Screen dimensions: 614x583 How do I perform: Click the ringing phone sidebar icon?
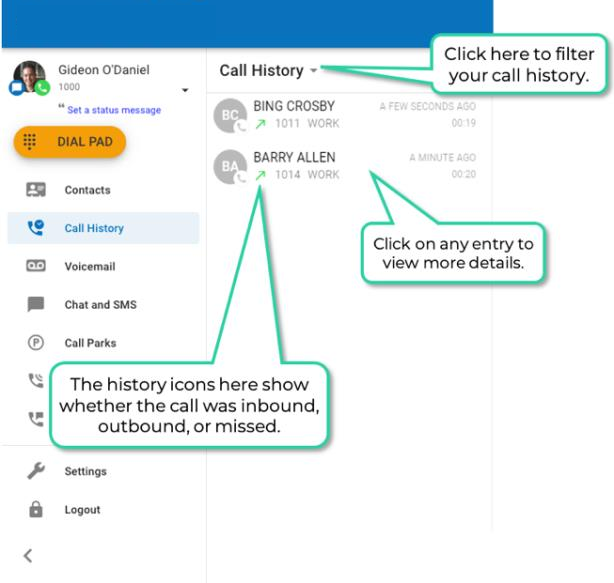pos(36,381)
